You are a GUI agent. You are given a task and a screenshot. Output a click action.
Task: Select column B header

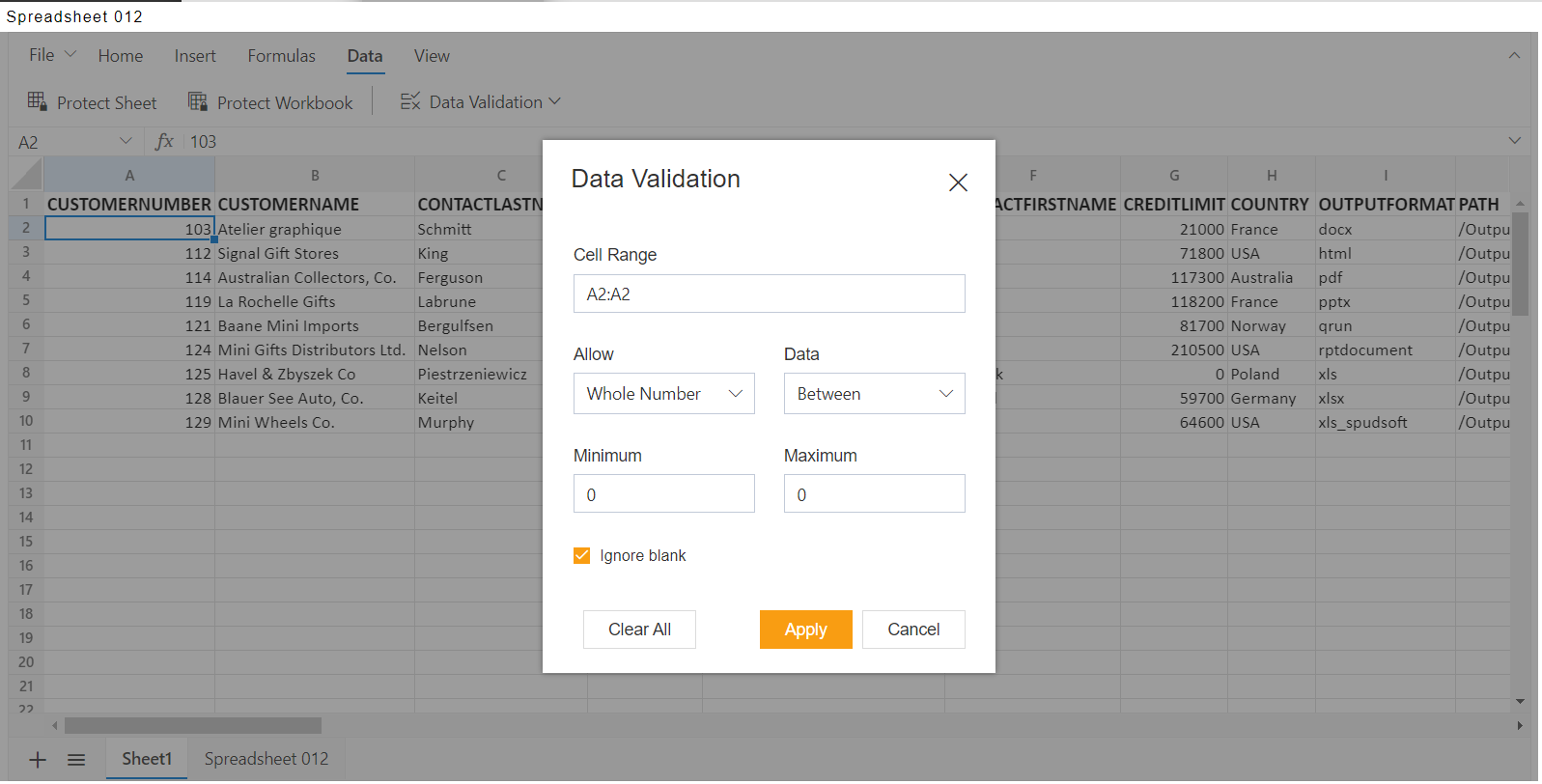[315, 175]
